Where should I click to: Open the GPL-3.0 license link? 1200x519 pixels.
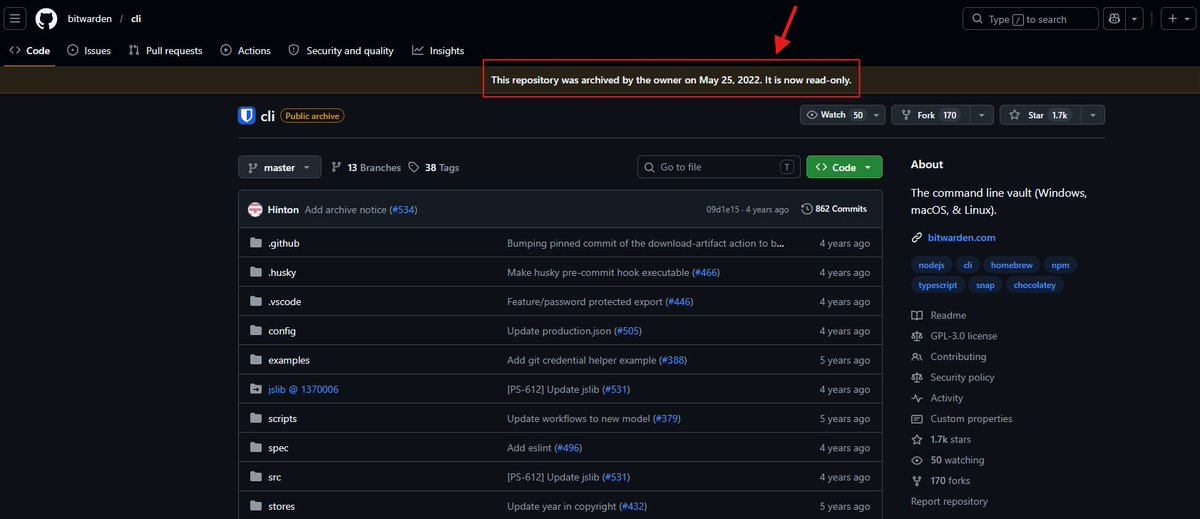click(954, 336)
